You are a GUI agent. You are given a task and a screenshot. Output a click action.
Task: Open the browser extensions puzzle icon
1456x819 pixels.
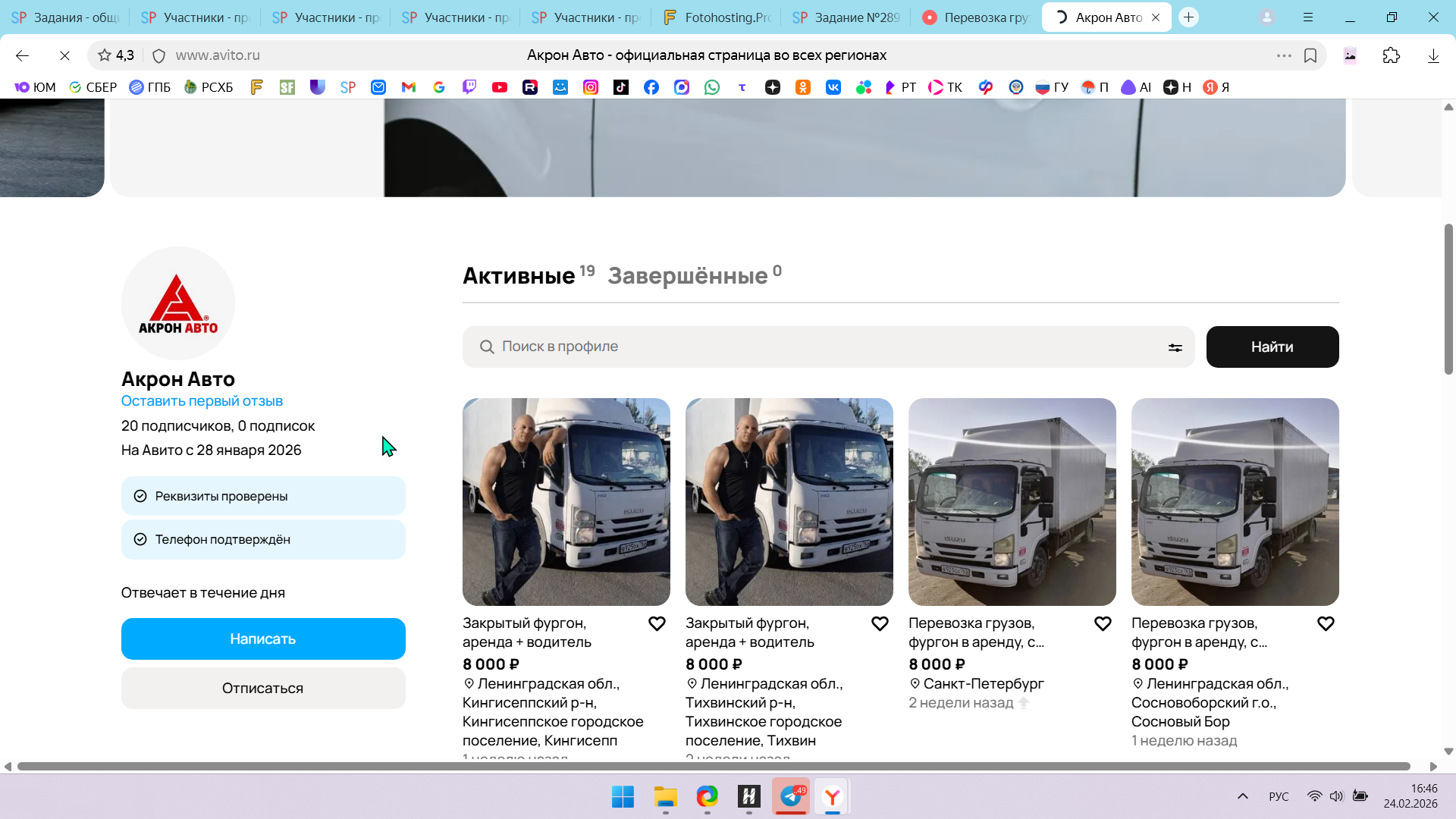(x=1391, y=55)
